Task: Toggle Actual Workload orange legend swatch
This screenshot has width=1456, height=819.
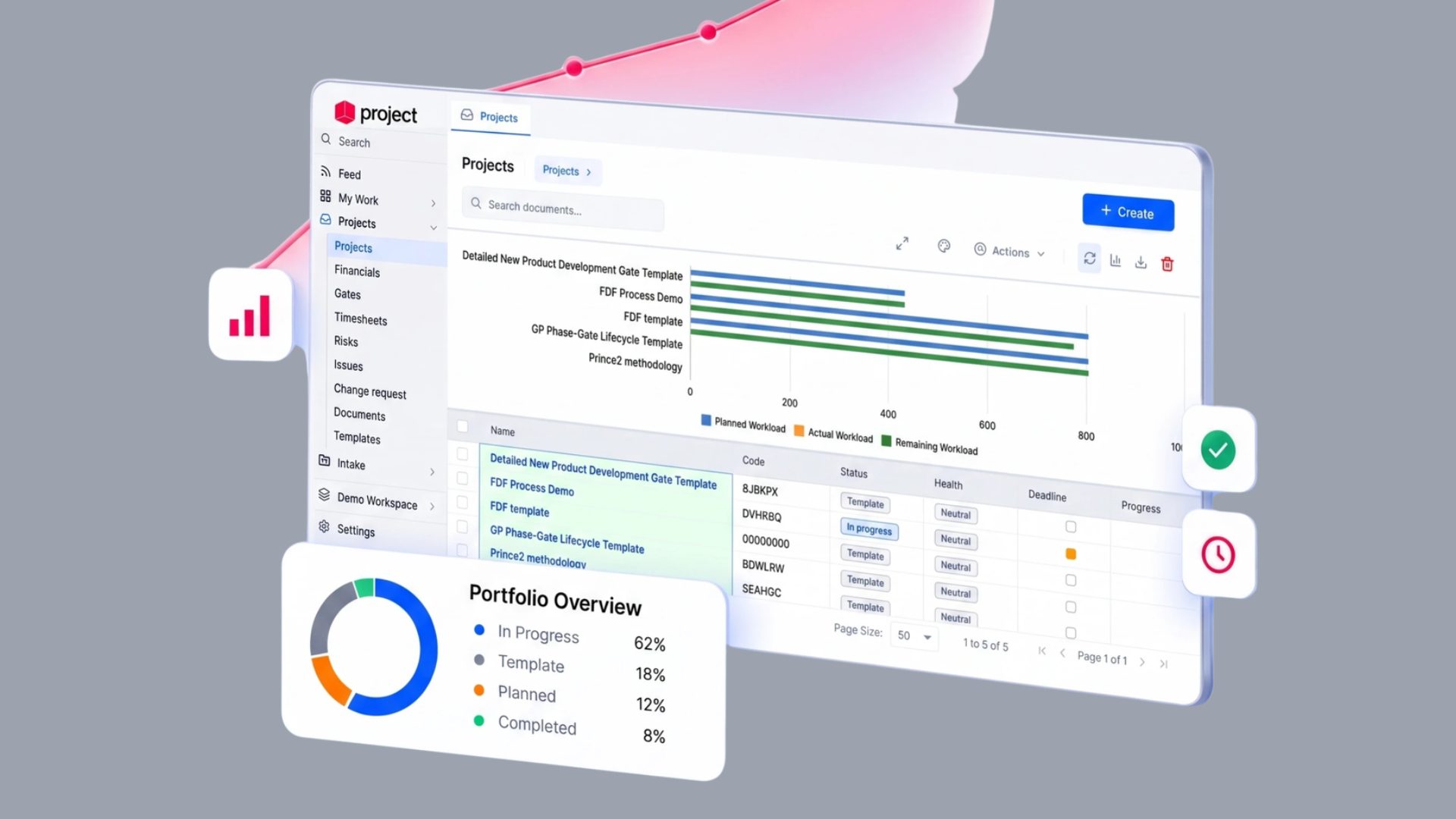Action: 799,430
